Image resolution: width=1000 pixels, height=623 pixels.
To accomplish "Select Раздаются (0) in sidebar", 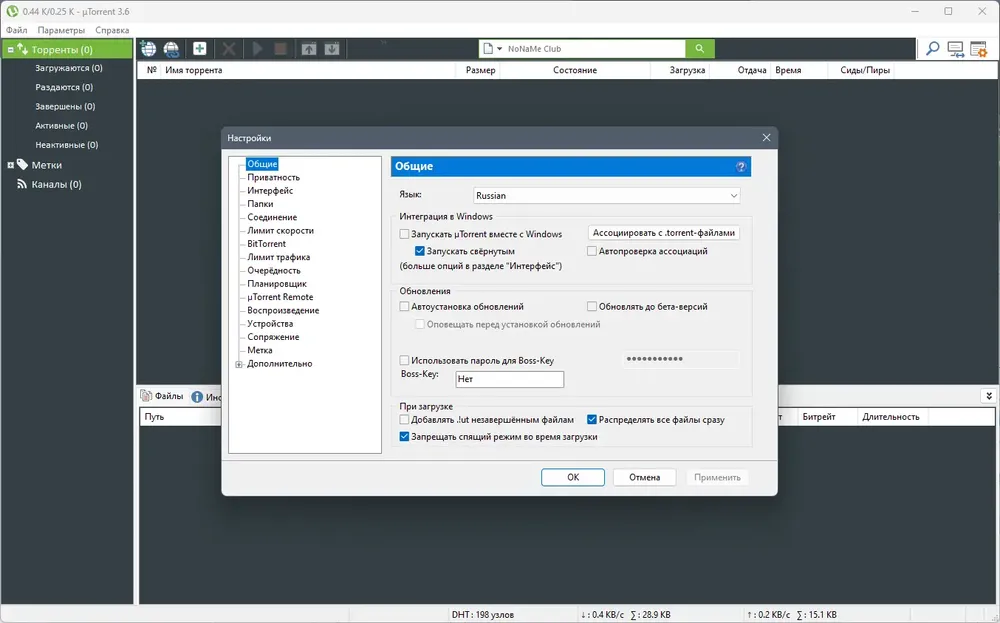I will [x=64, y=87].
